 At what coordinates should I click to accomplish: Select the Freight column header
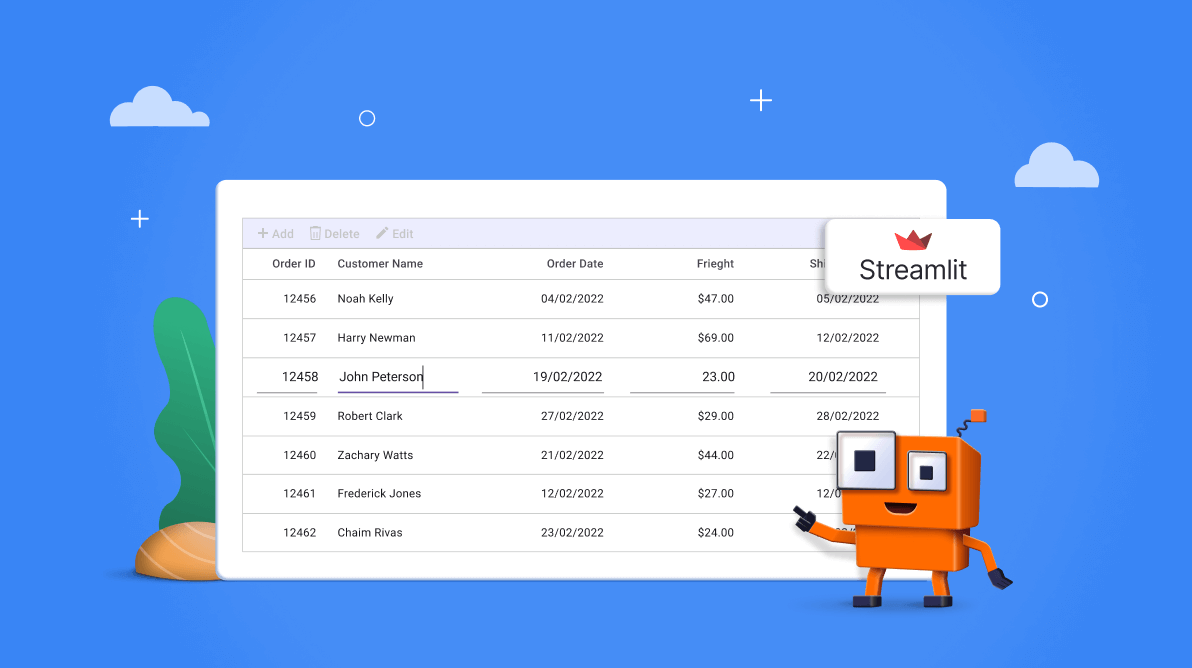click(x=715, y=263)
